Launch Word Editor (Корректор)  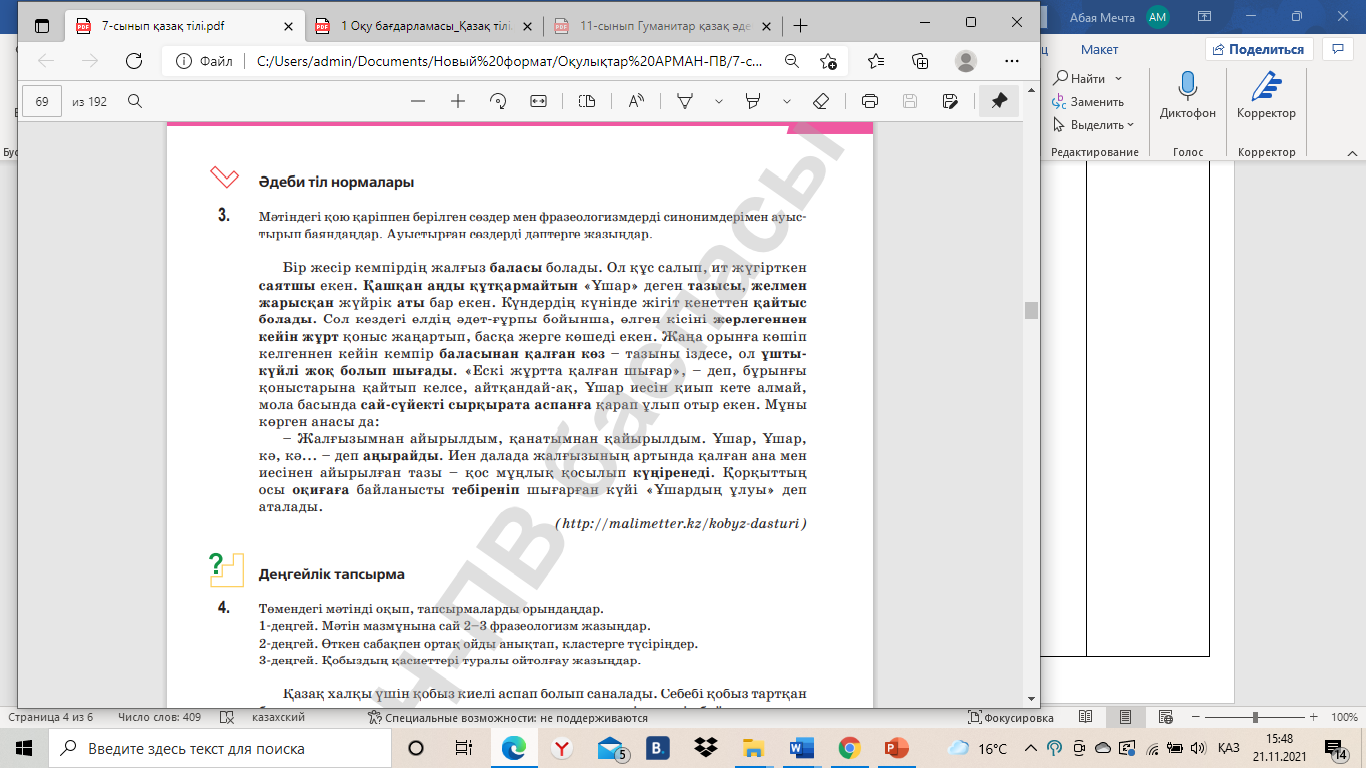tap(1266, 96)
